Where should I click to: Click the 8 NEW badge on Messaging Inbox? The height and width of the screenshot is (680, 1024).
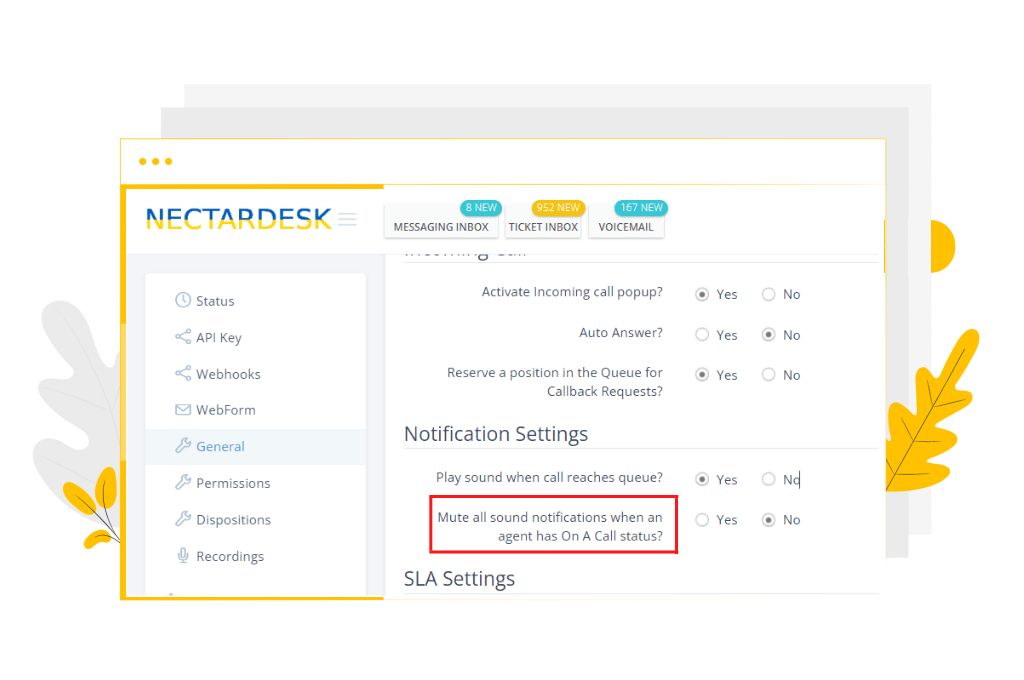pyautogui.click(x=481, y=208)
